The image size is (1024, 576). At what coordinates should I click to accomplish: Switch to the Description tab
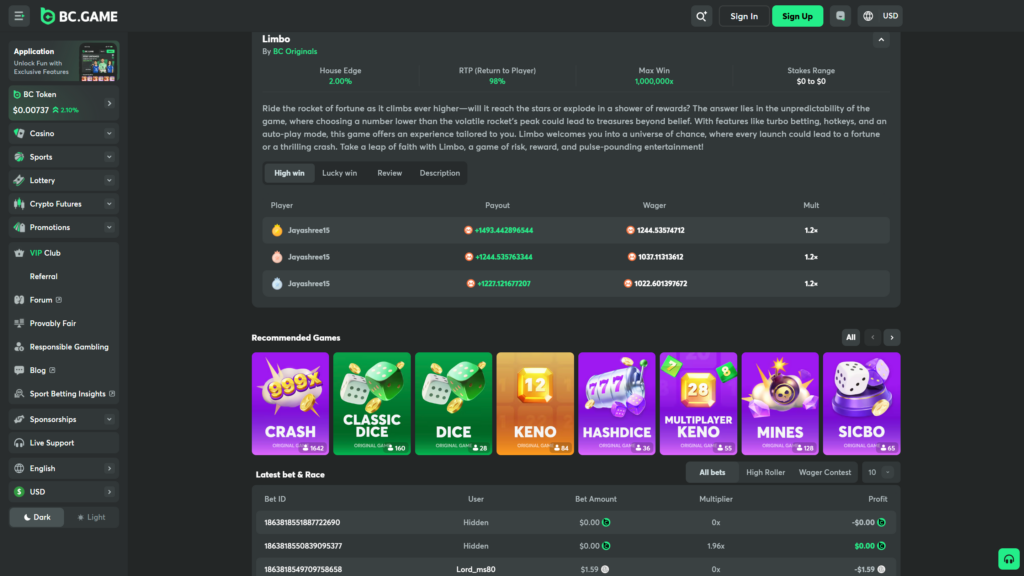[x=440, y=173]
